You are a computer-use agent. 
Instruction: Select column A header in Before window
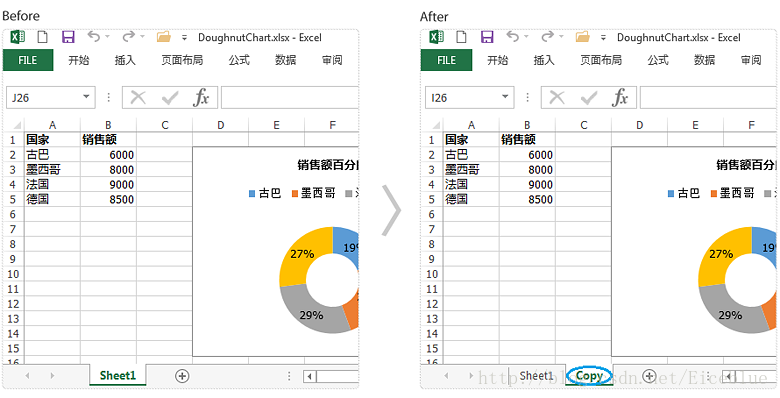[x=52, y=125]
